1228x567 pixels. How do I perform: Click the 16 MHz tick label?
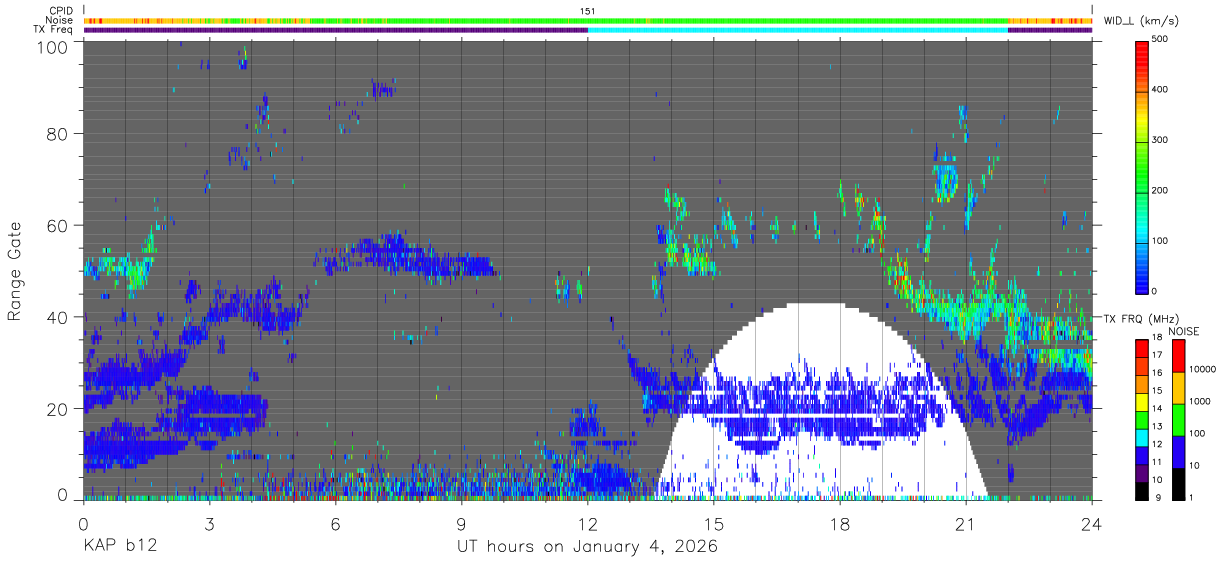(1155, 374)
